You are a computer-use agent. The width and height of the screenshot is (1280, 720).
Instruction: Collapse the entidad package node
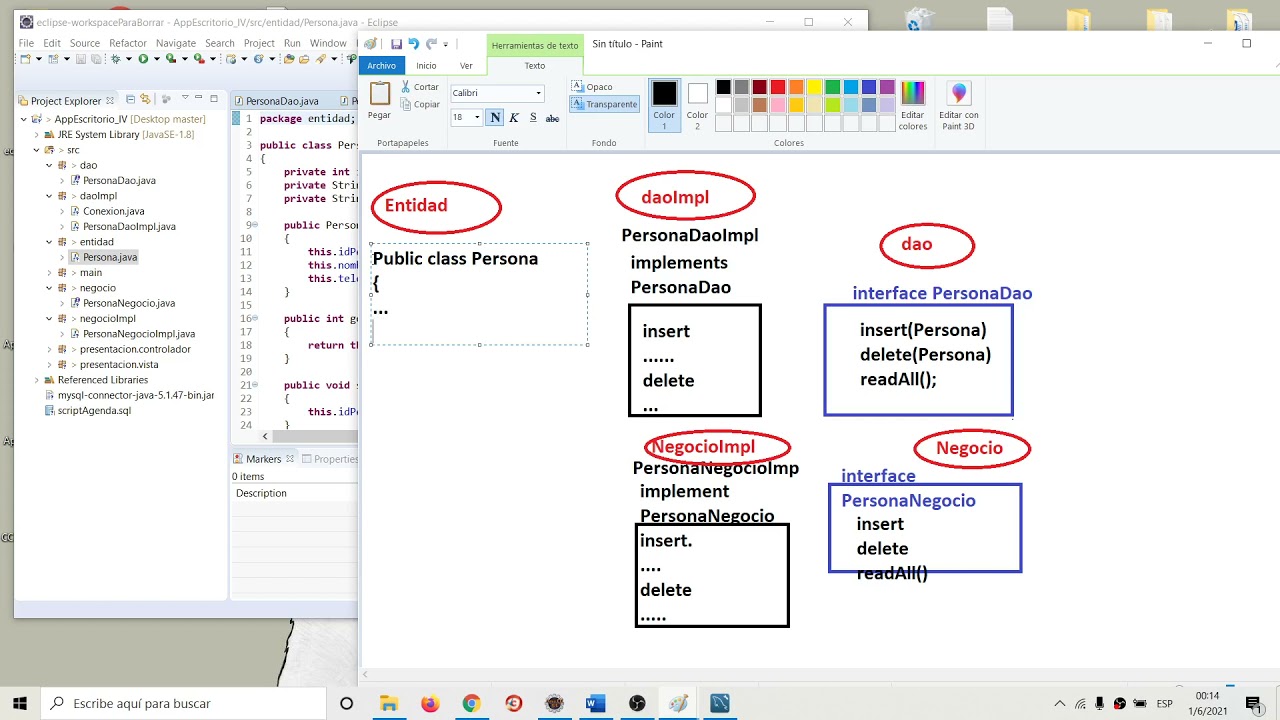[49, 242]
